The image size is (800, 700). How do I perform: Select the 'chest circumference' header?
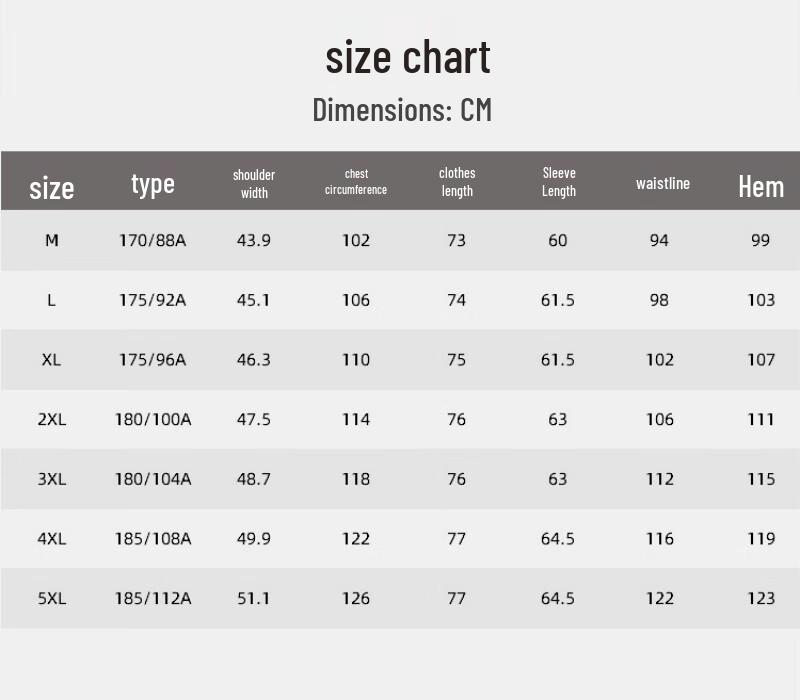[x=356, y=181]
